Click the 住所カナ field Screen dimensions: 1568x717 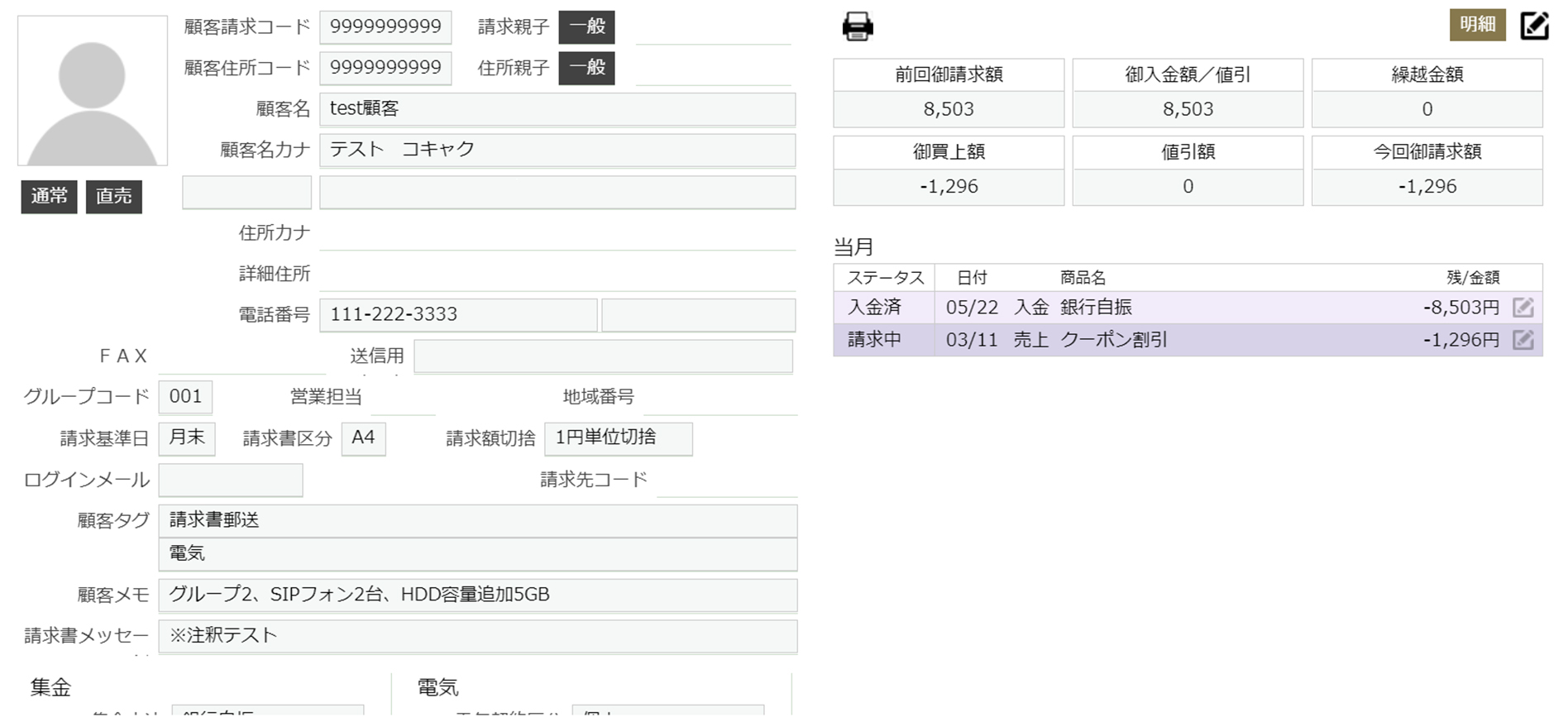pyautogui.click(x=557, y=233)
